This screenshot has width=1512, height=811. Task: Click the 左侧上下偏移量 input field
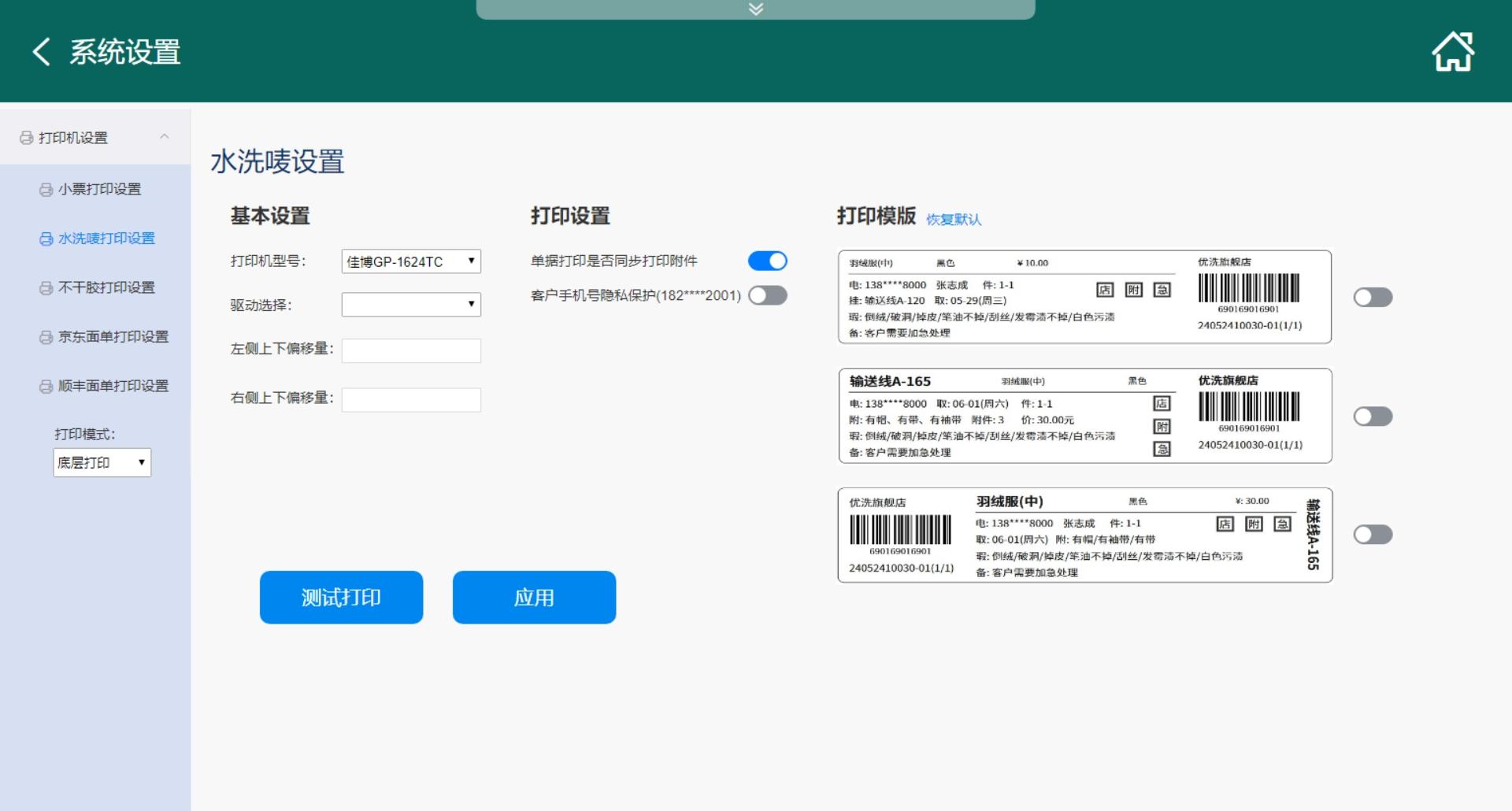tap(411, 350)
